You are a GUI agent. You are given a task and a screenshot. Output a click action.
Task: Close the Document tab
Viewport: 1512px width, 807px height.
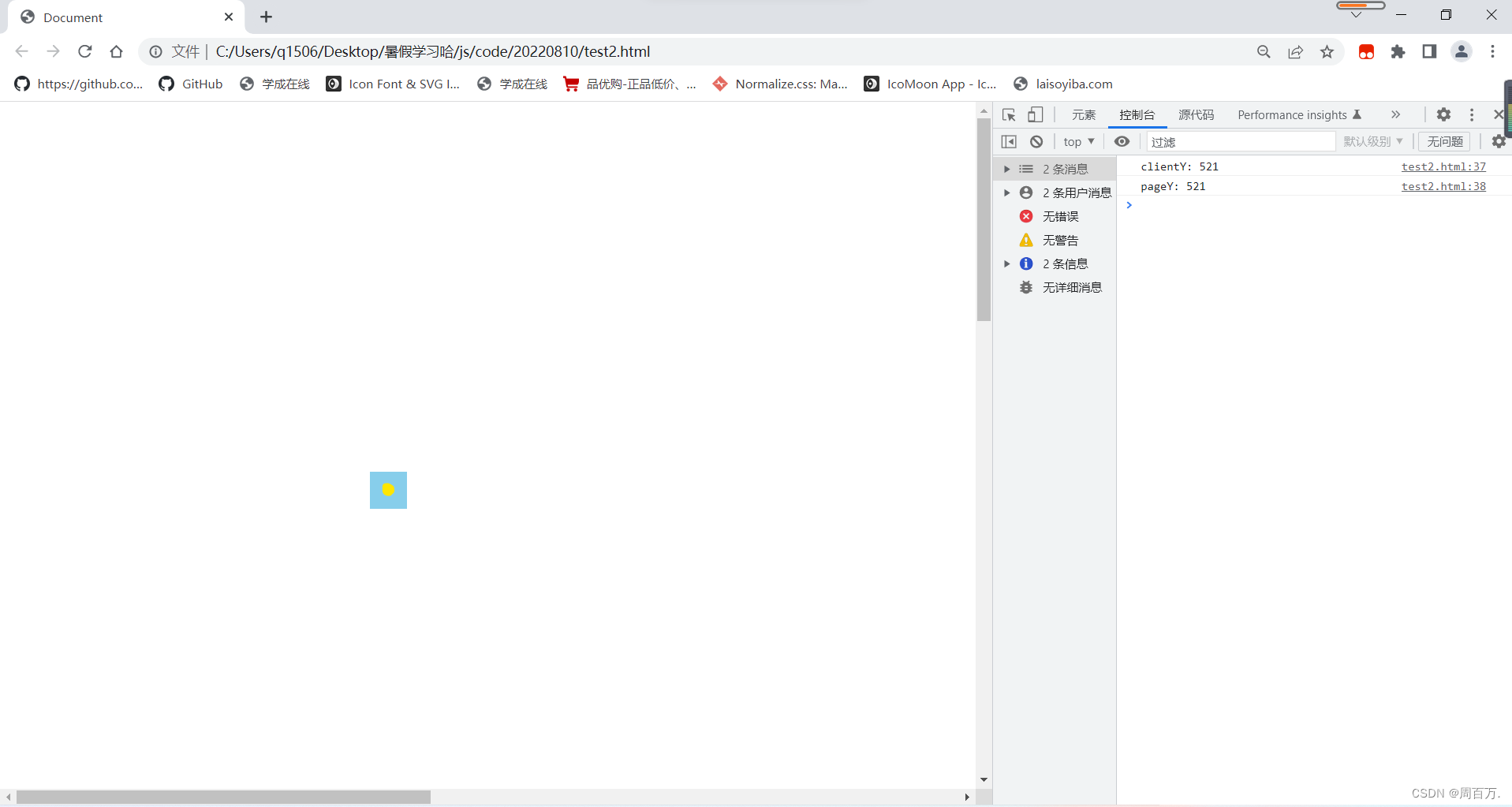point(229,17)
